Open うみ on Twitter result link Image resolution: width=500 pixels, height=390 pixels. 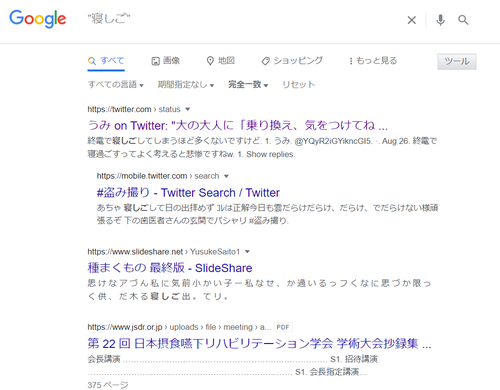pos(238,126)
